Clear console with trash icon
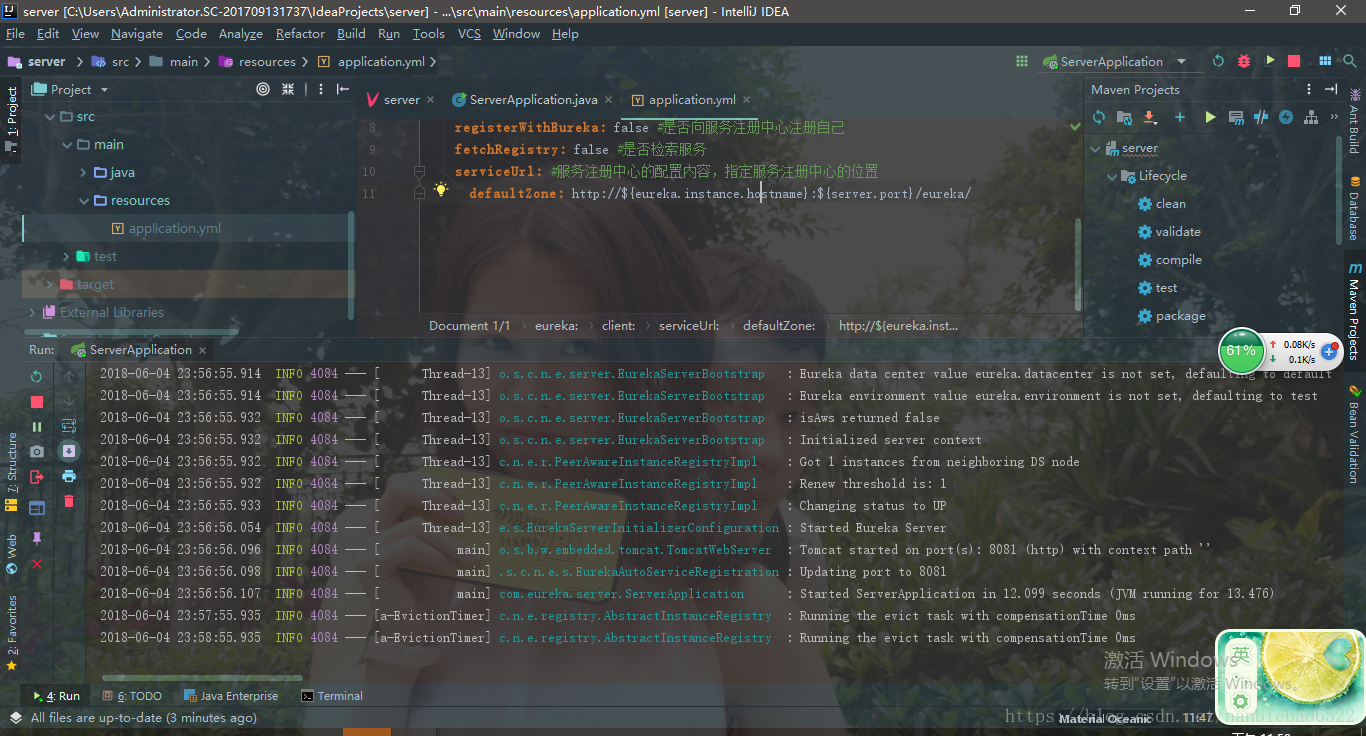Viewport: 1366px width, 736px height. [69, 501]
